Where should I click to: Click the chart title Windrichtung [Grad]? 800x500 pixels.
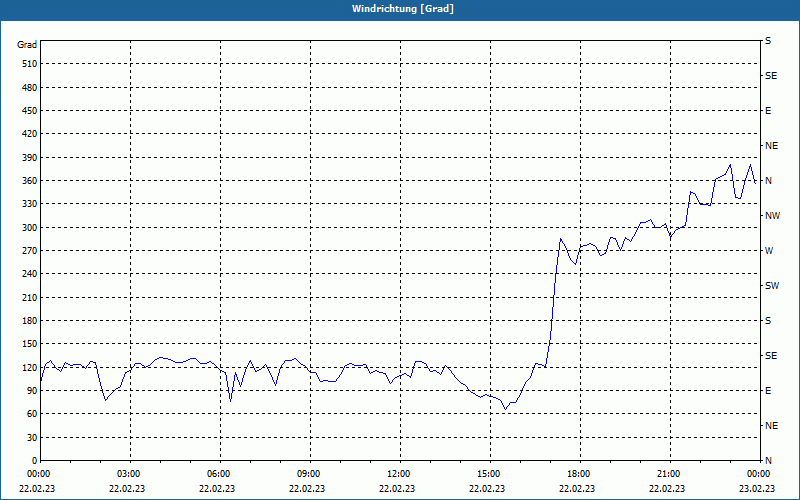tap(403, 9)
